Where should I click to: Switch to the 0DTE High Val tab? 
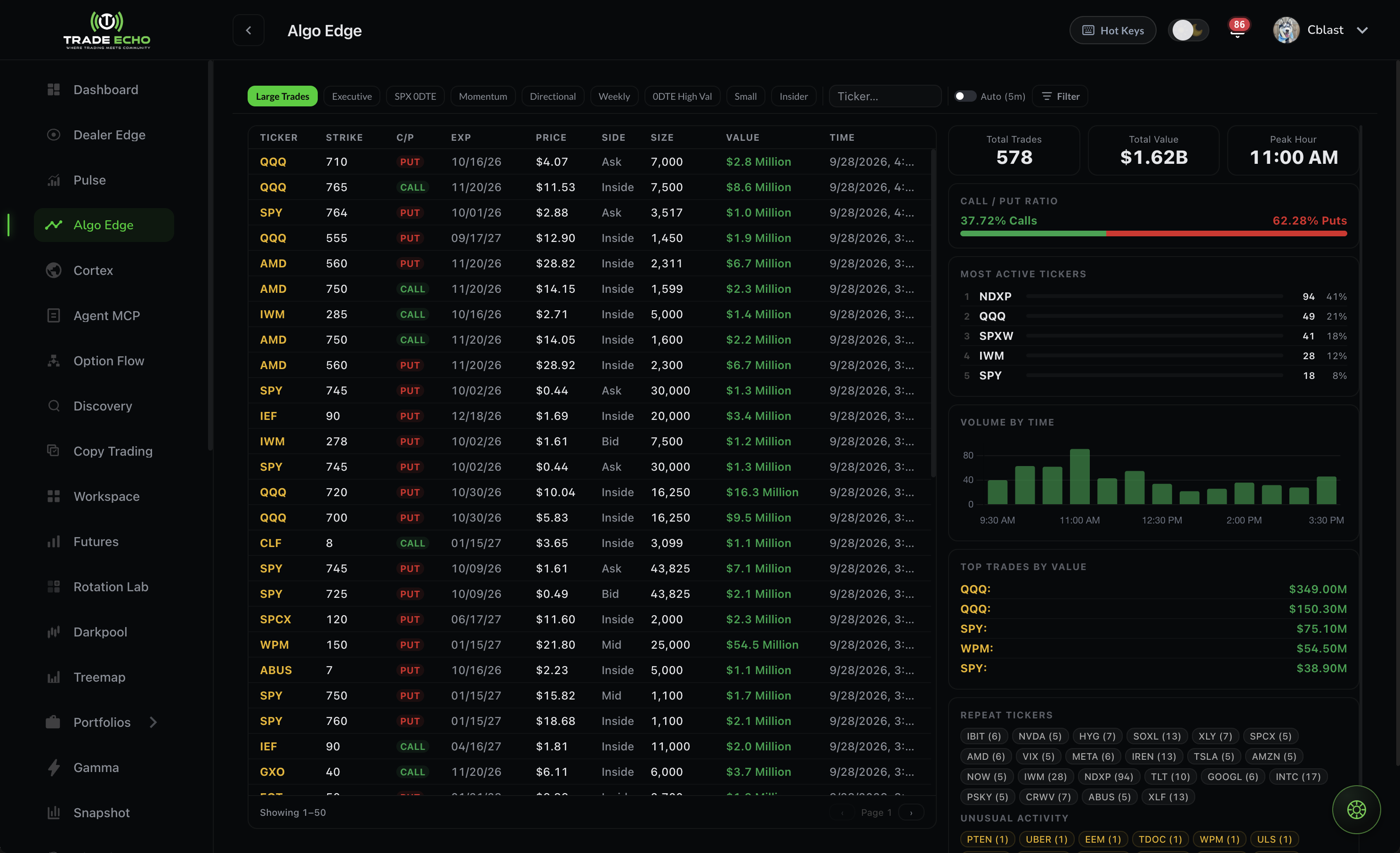[x=682, y=96]
